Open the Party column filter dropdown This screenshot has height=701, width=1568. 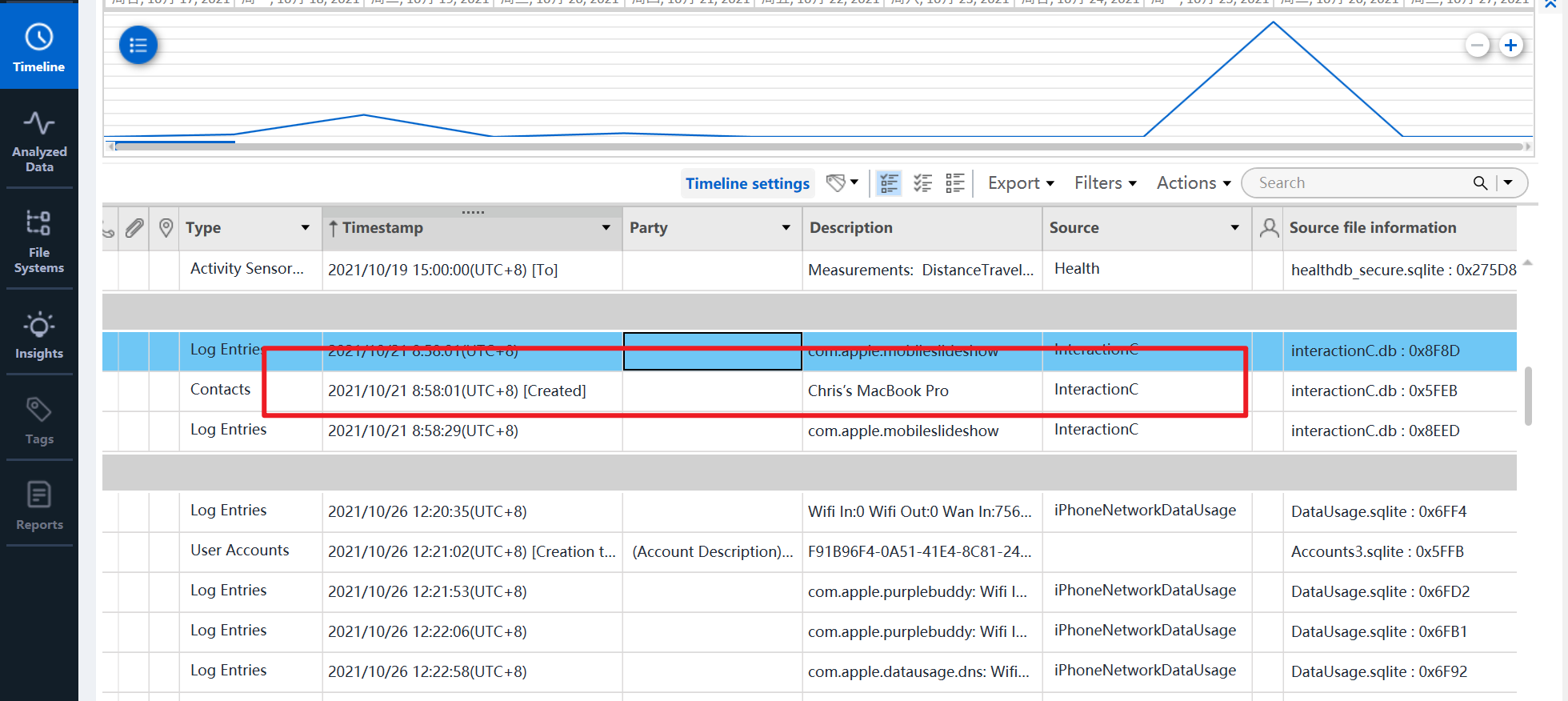(786, 228)
